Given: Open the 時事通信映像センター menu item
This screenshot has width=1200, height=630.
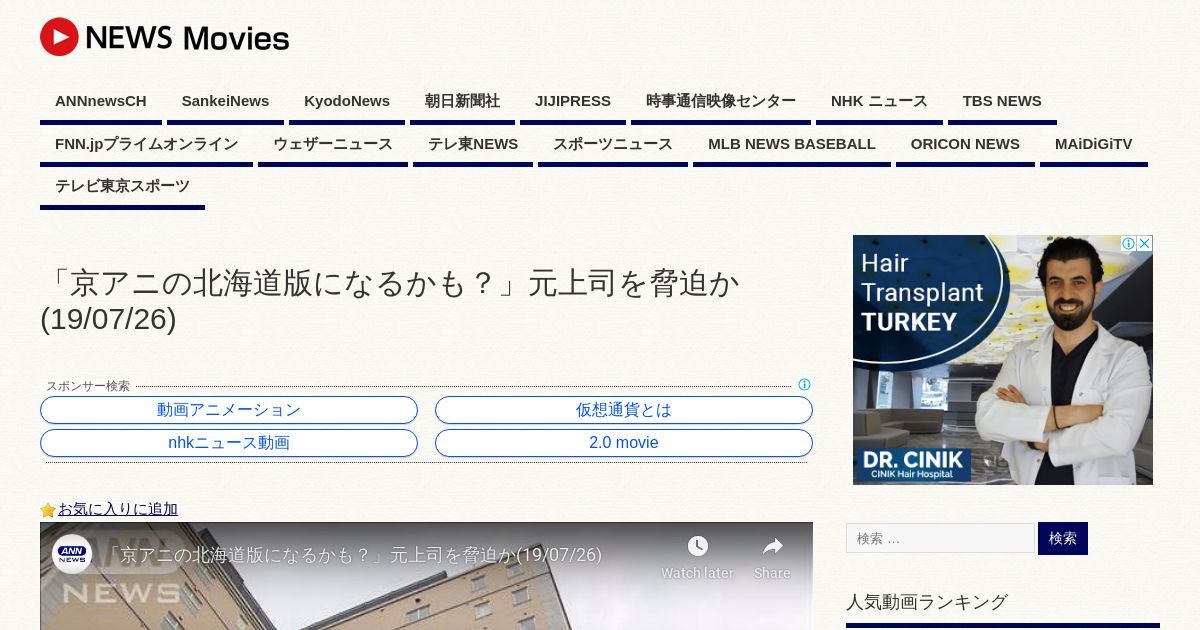Looking at the screenshot, I should pyautogui.click(x=721, y=102).
